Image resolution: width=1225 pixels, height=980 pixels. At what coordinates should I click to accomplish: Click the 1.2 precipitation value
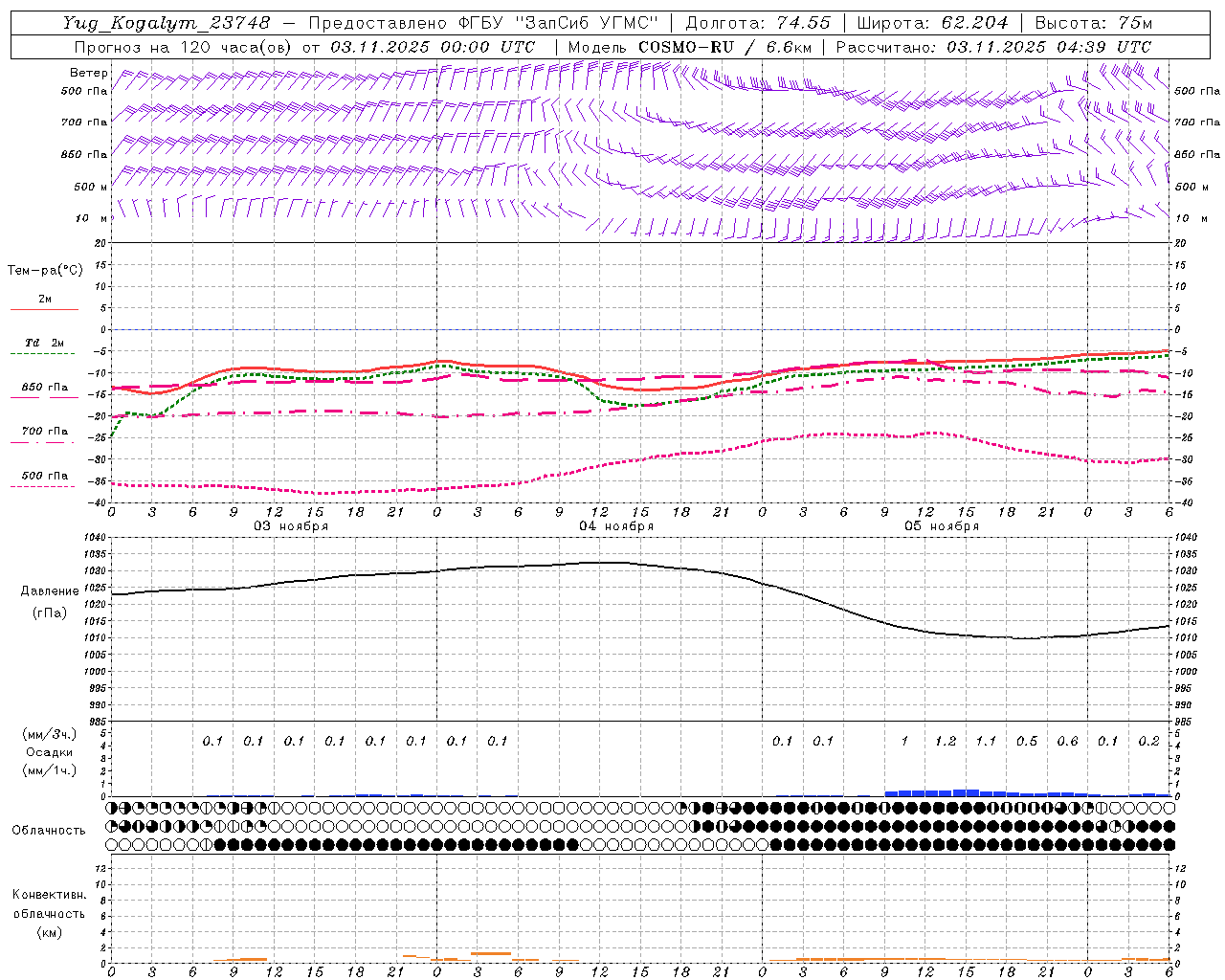click(946, 742)
